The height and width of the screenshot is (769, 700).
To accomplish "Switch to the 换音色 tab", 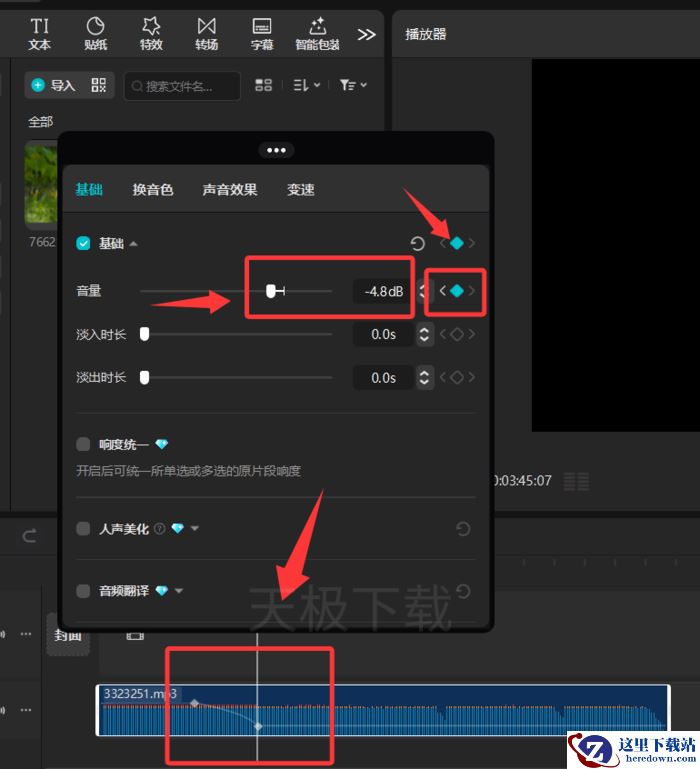I will [153, 189].
